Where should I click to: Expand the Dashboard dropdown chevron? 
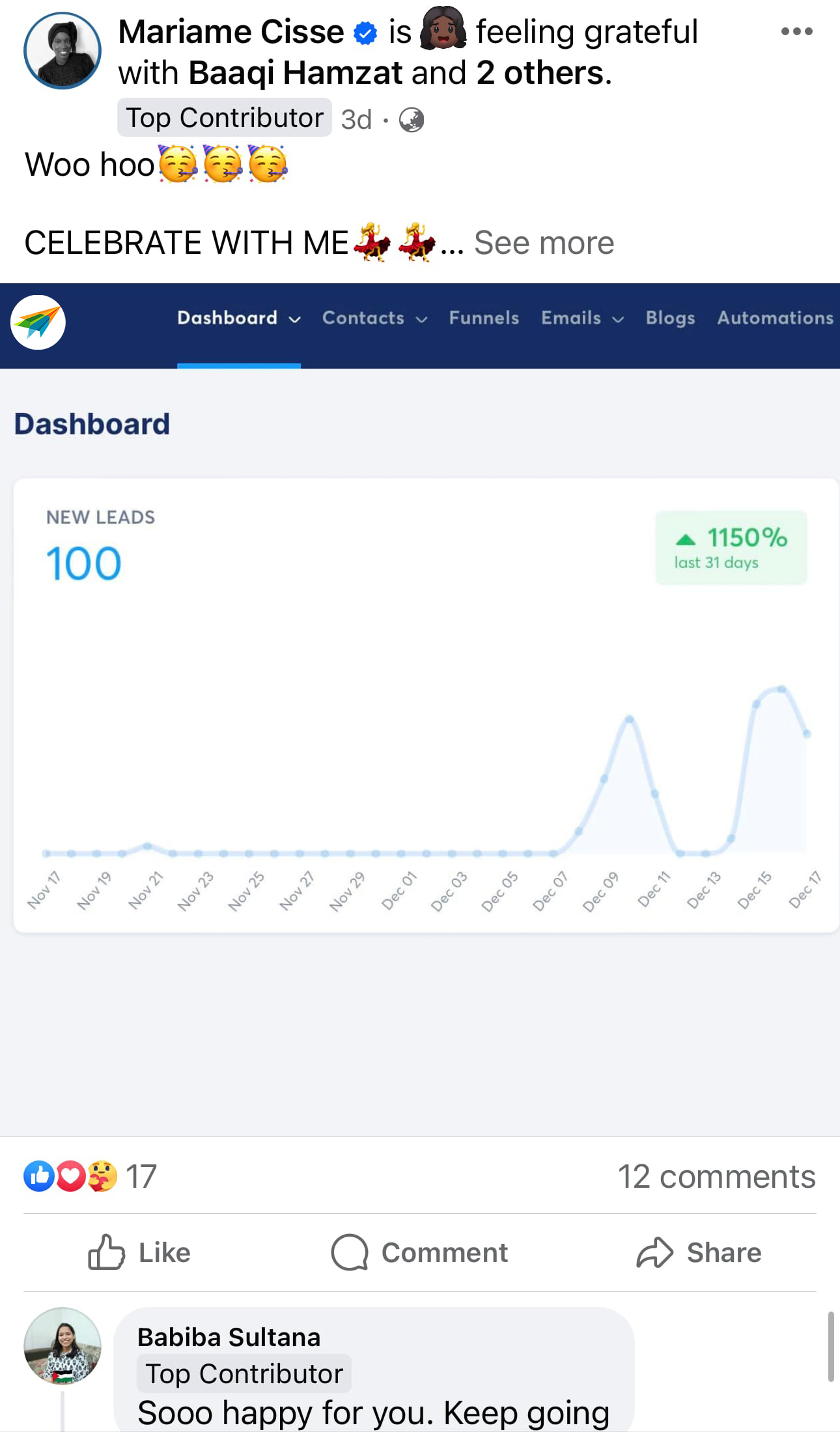click(x=295, y=319)
